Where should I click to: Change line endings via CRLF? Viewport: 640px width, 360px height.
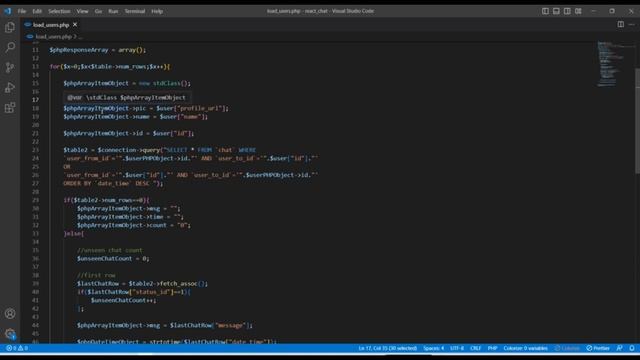point(476,348)
